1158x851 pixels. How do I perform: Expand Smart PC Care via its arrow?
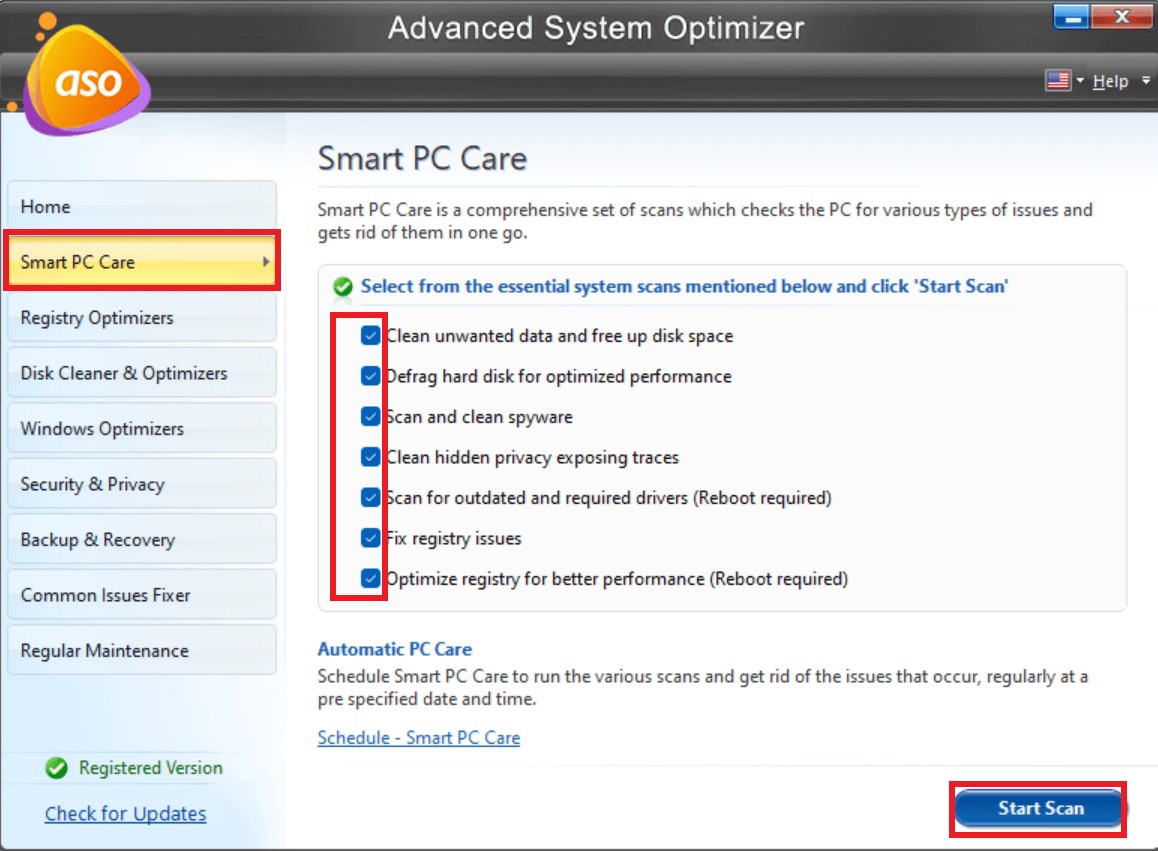click(265, 262)
